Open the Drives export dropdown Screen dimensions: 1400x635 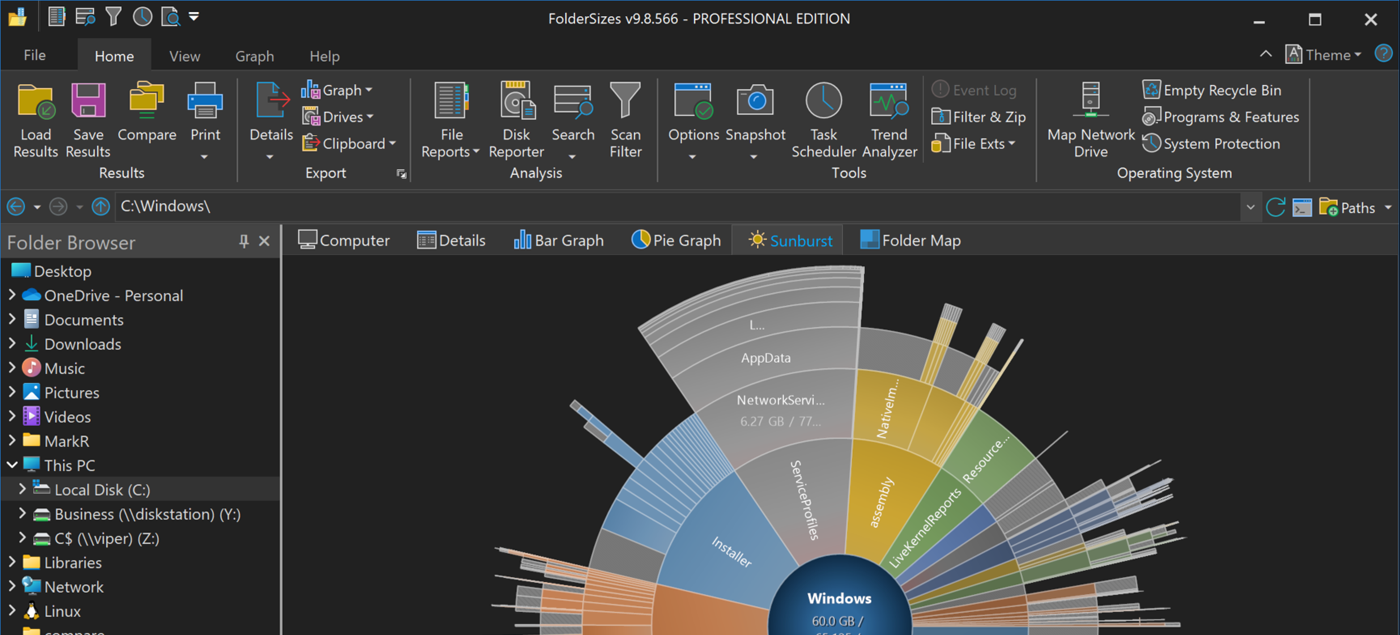click(338, 117)
